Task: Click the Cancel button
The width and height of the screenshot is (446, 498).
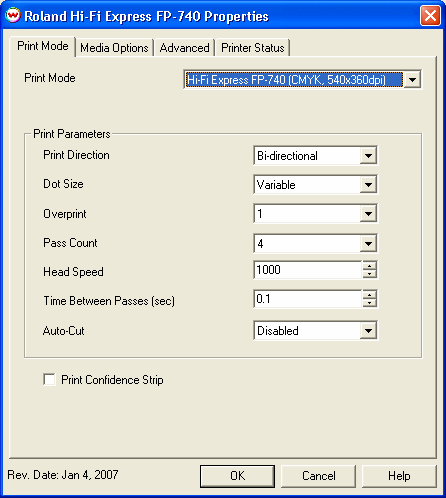Action: [319, 476]
